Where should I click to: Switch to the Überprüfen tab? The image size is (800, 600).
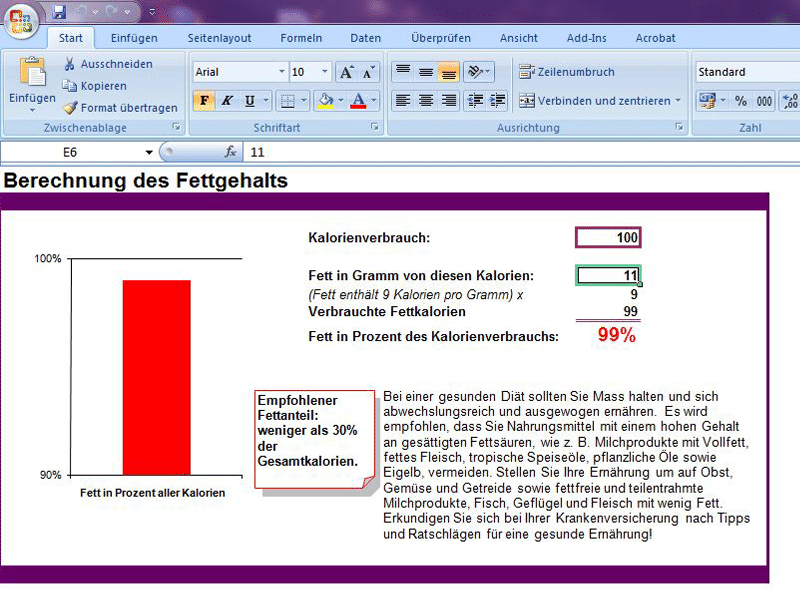click(441, 38)
